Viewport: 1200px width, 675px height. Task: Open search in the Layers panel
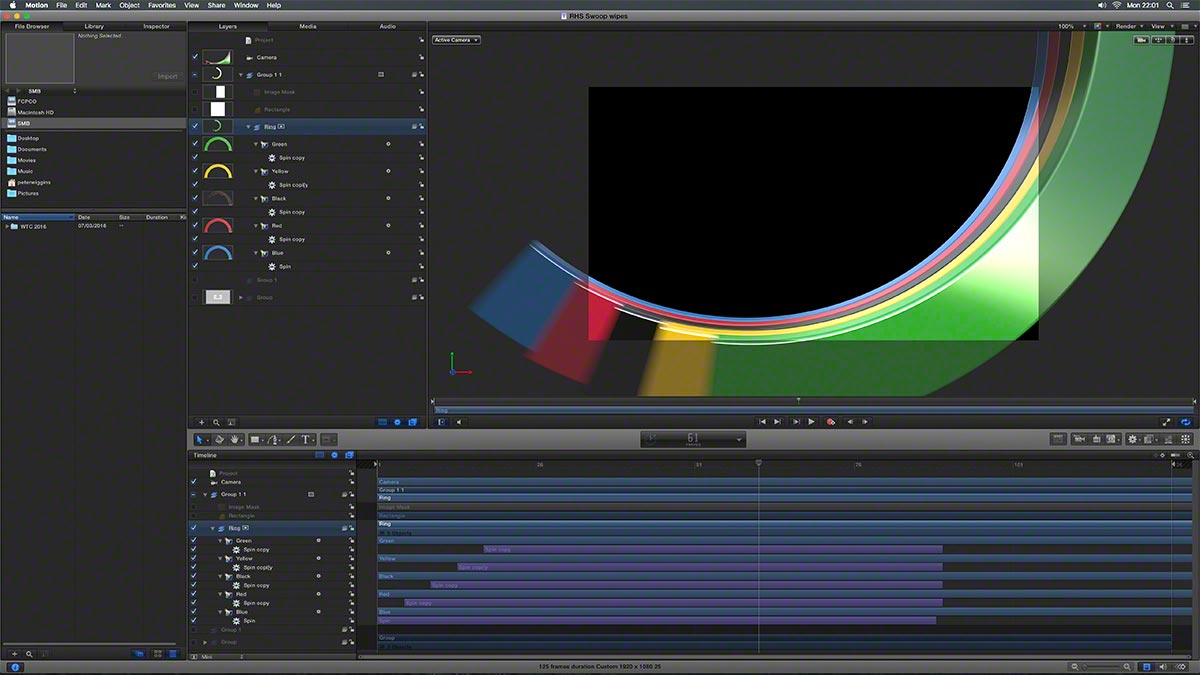tap(216, 422)
